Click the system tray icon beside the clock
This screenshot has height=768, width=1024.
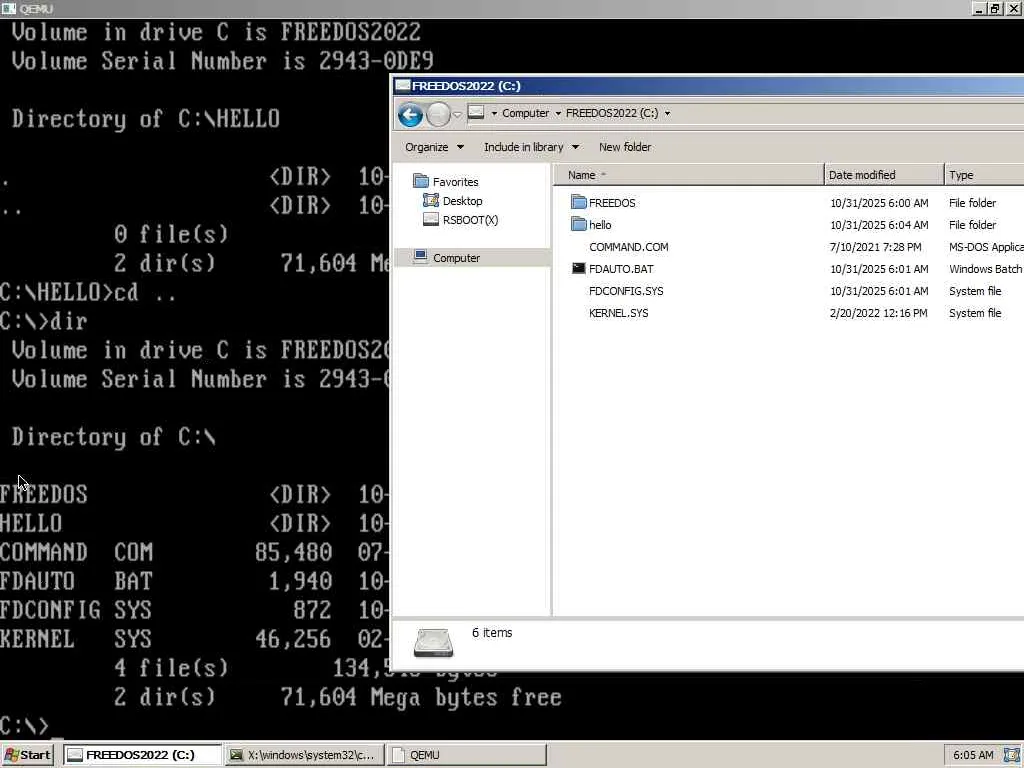[1012, 755]
